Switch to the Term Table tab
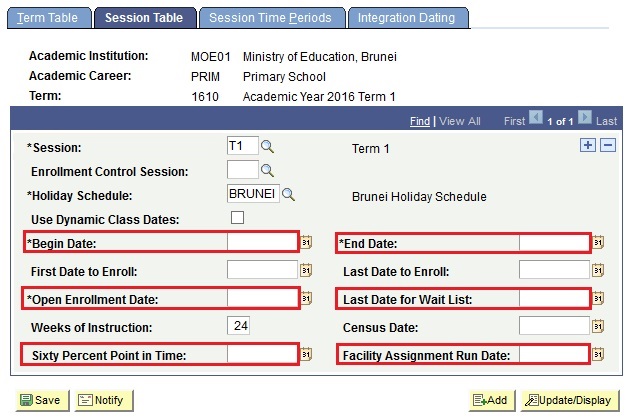The height and width of the screenshot is (420, 633). click(x=49, y=18)
